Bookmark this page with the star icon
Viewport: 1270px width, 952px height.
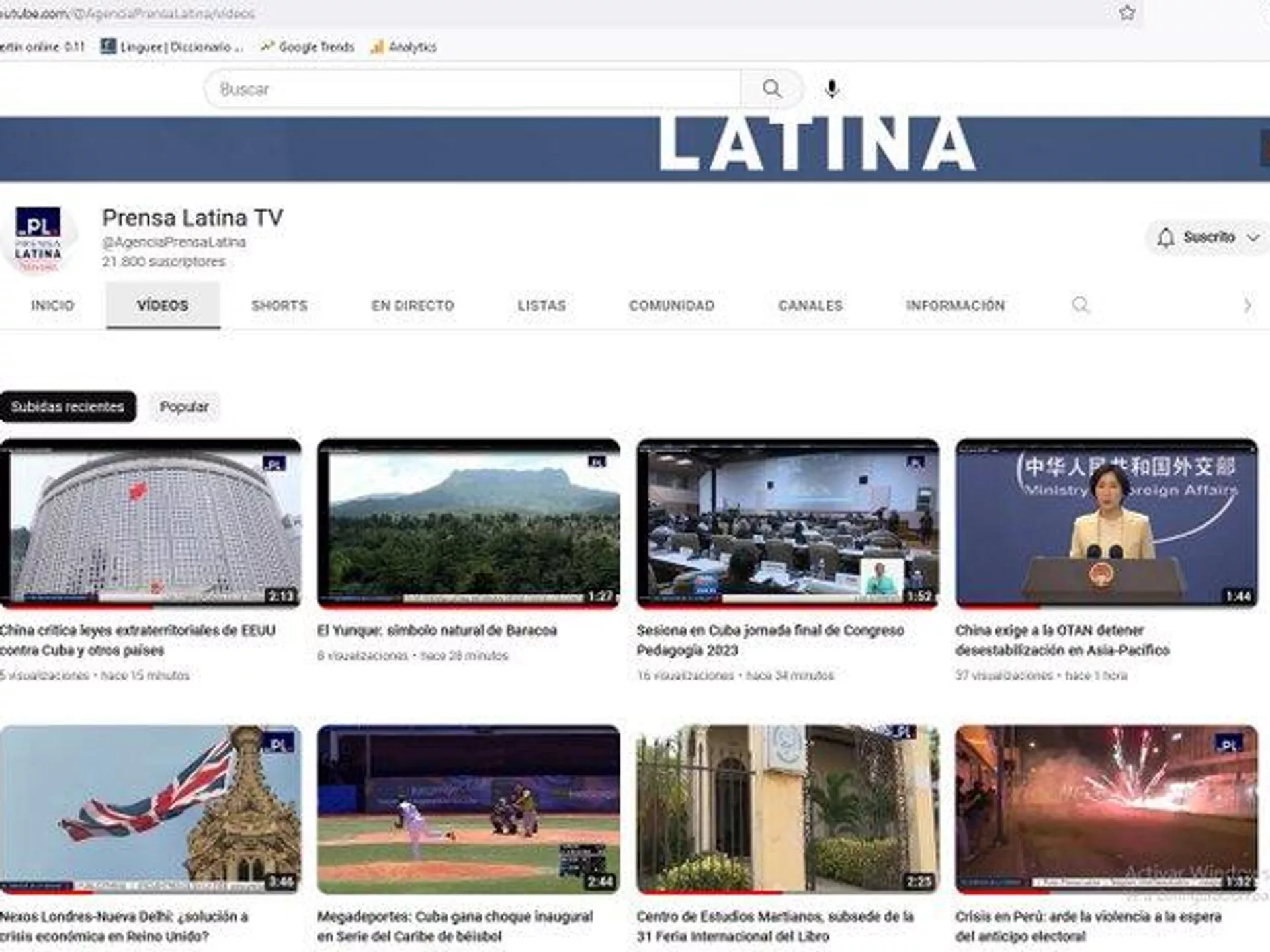(x=1127, y=13)
